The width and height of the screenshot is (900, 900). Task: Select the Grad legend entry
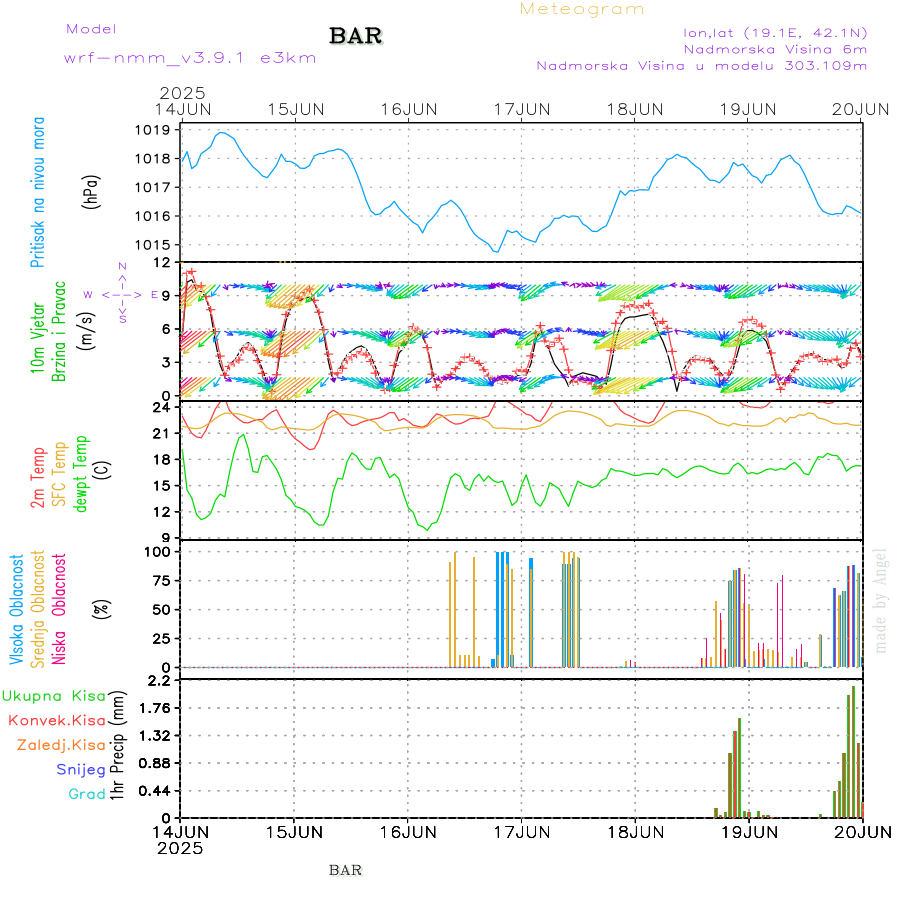tap(86, 794)
